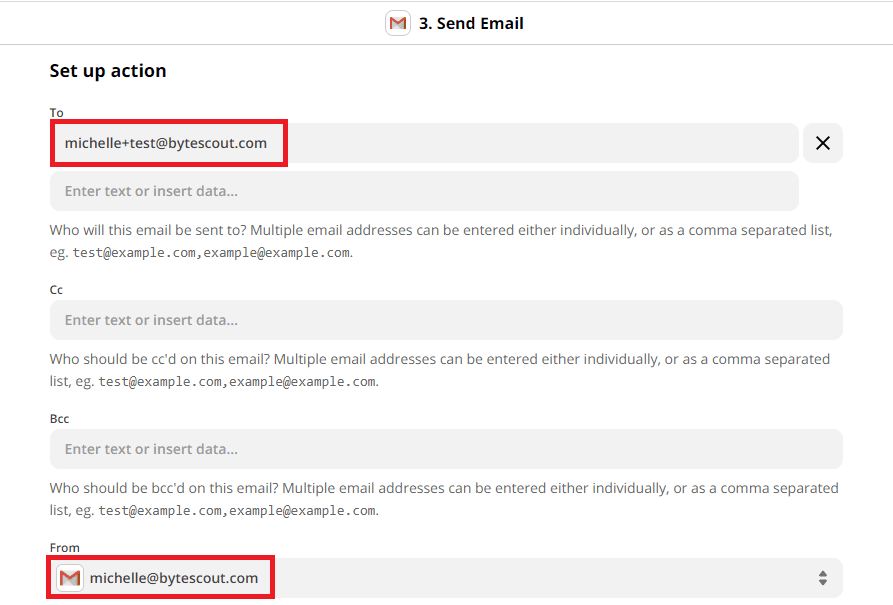The image size is (893, 605).
Task: Click the Gmail icon next to "3. Send Email"
Action: [397, 22]
